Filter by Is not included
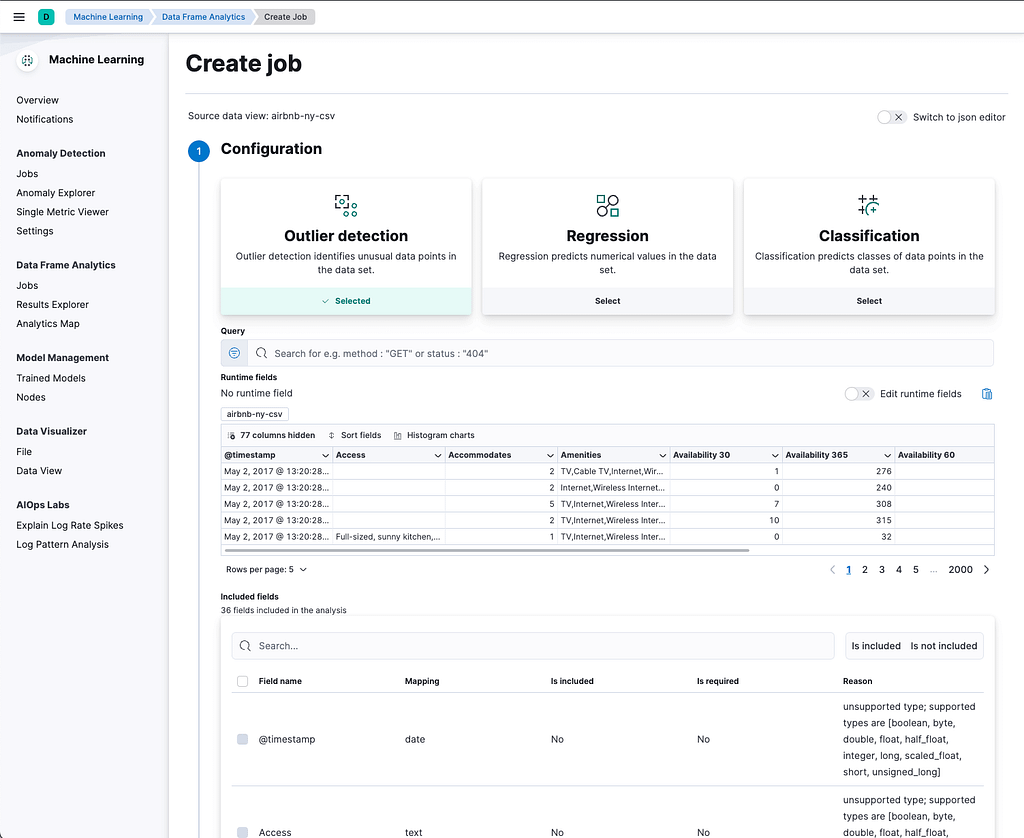This screenshot has height=838, width=1024. pos(944,646)
